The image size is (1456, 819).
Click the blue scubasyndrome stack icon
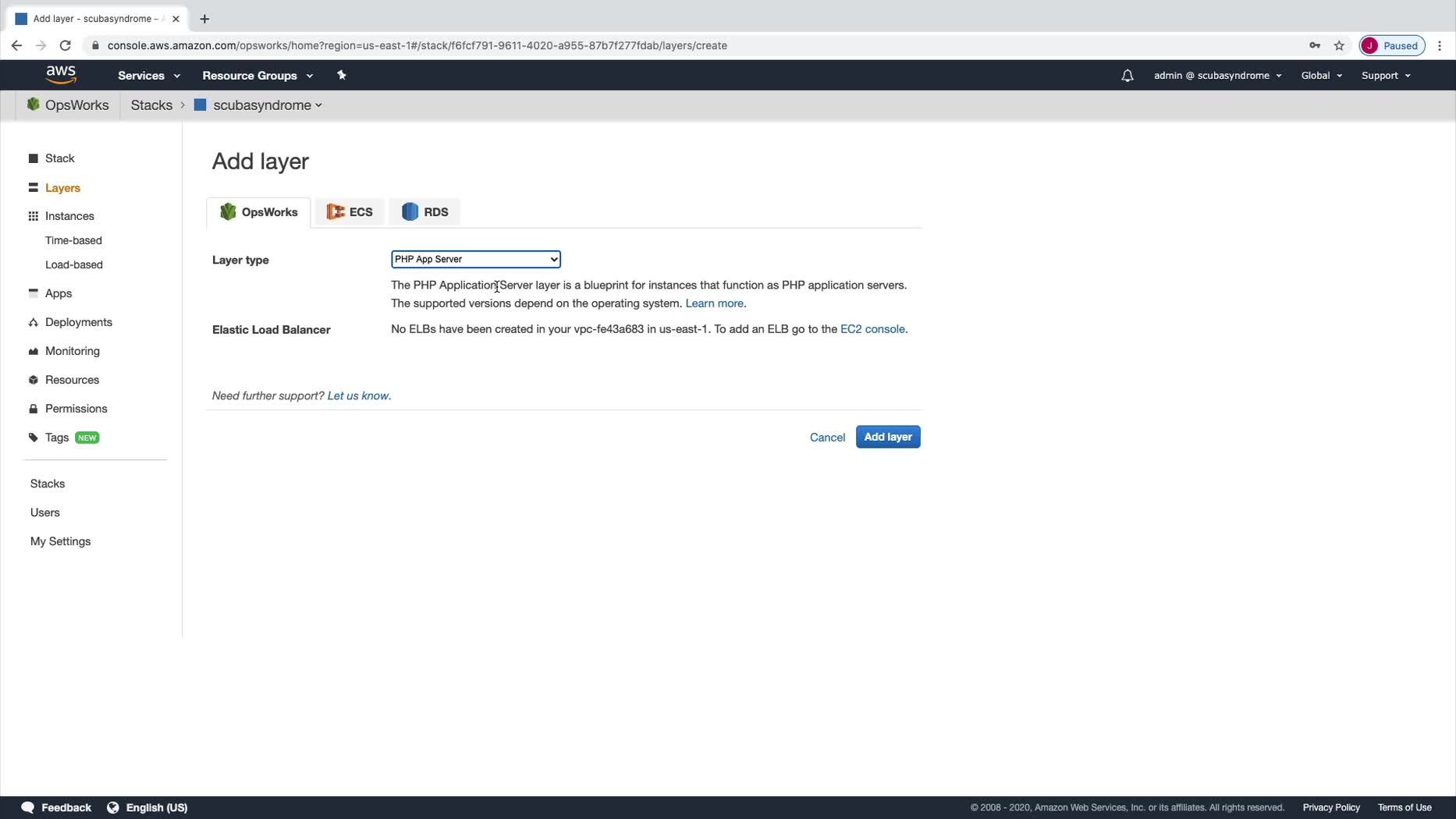pyautogui.click(x=200, y=105)
